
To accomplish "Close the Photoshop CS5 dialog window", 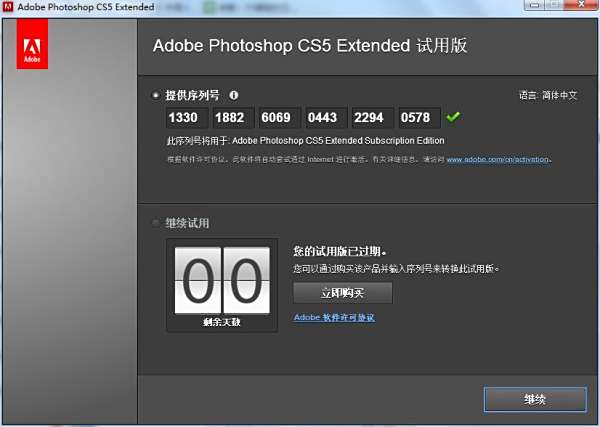I will coord(582,5).
